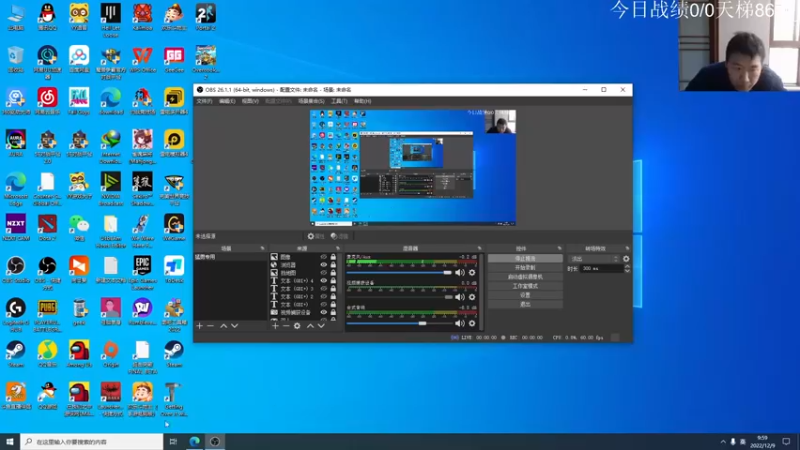The image size is (800, 450).
Task: Move the selected source up
Action: click(310, 326)
